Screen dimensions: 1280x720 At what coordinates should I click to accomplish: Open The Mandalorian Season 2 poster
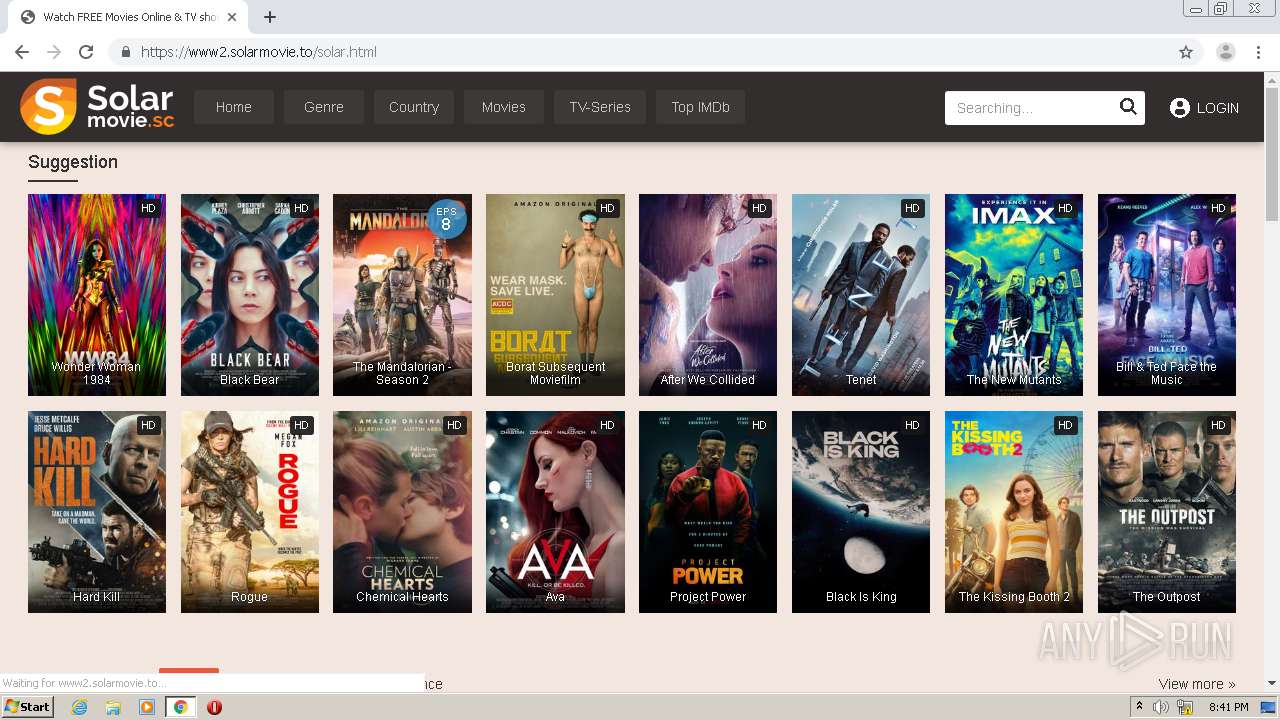[x=402, y=295]
